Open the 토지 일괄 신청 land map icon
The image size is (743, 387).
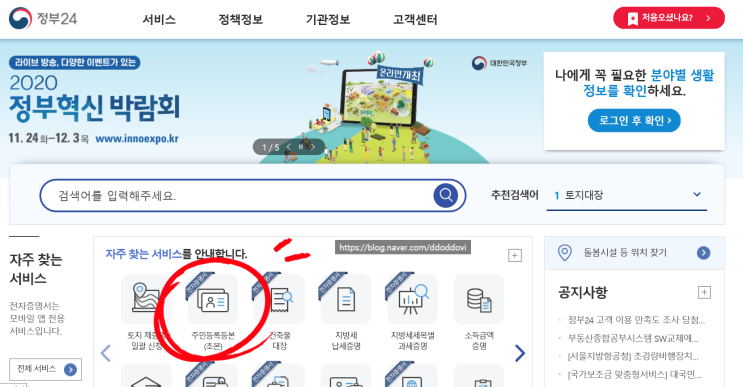[146, 299]
